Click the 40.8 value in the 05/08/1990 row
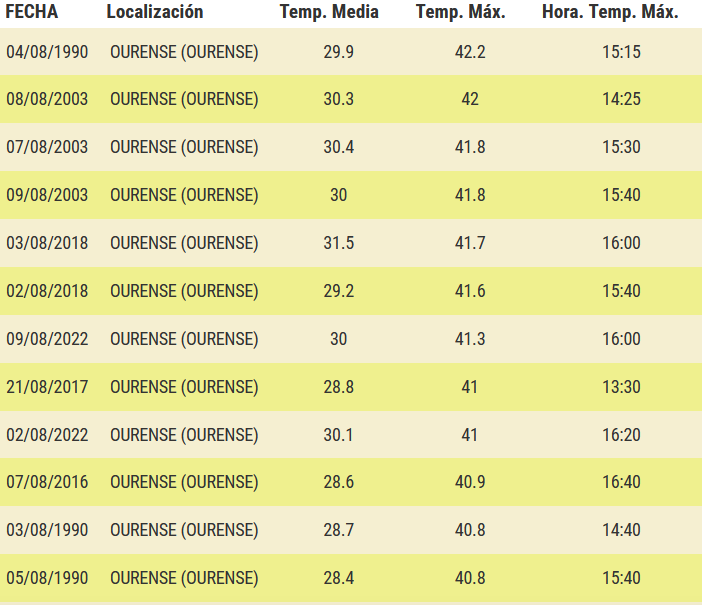702x605 pixels. (x=470, y=578)
